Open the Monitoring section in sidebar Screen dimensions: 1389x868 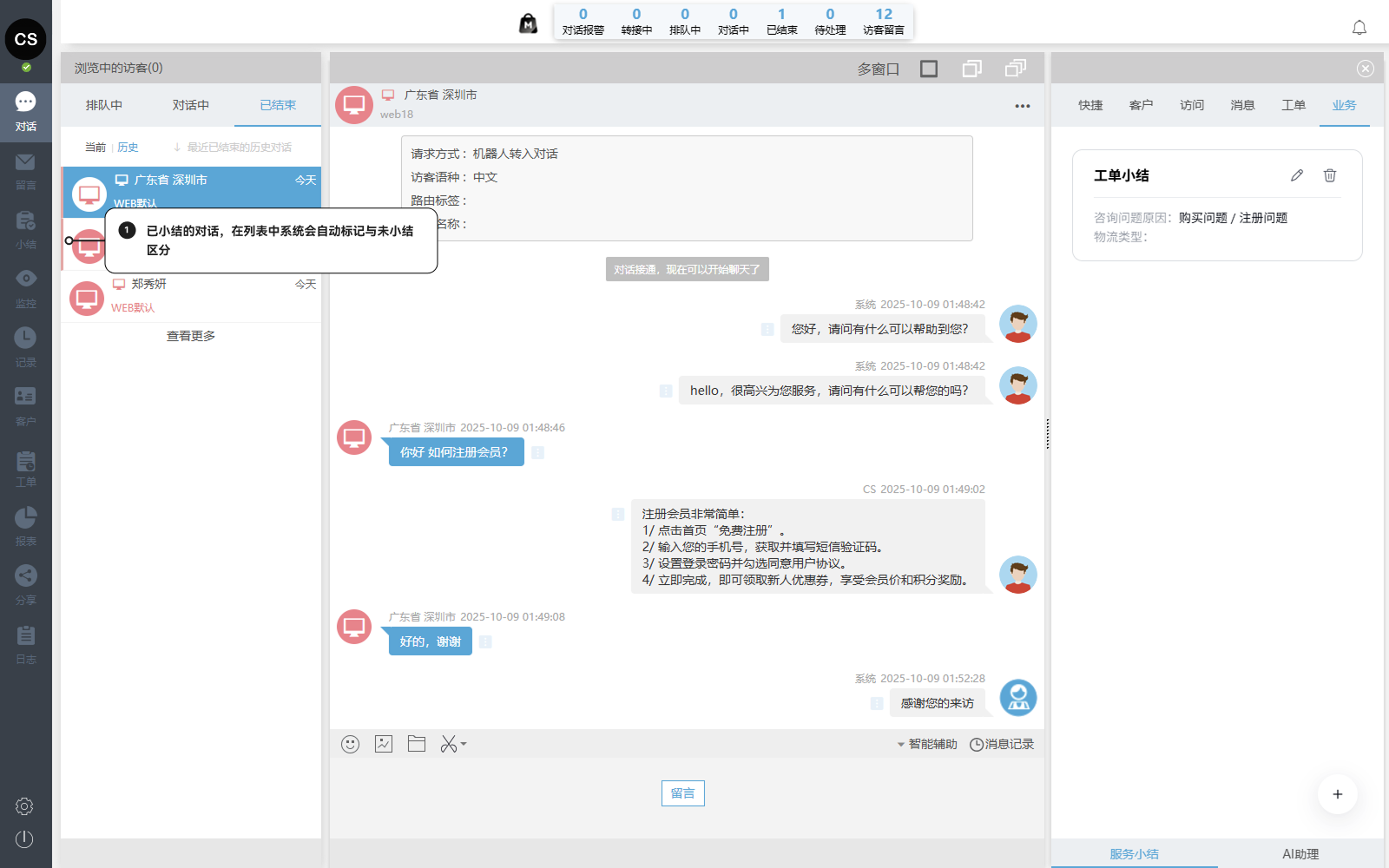[26, 287]
